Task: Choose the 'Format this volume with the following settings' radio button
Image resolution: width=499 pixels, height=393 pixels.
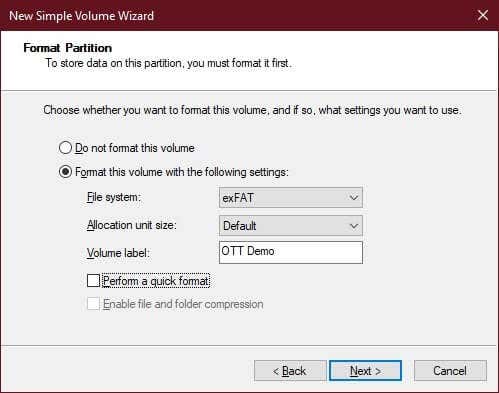Action: tap(65, 172)
